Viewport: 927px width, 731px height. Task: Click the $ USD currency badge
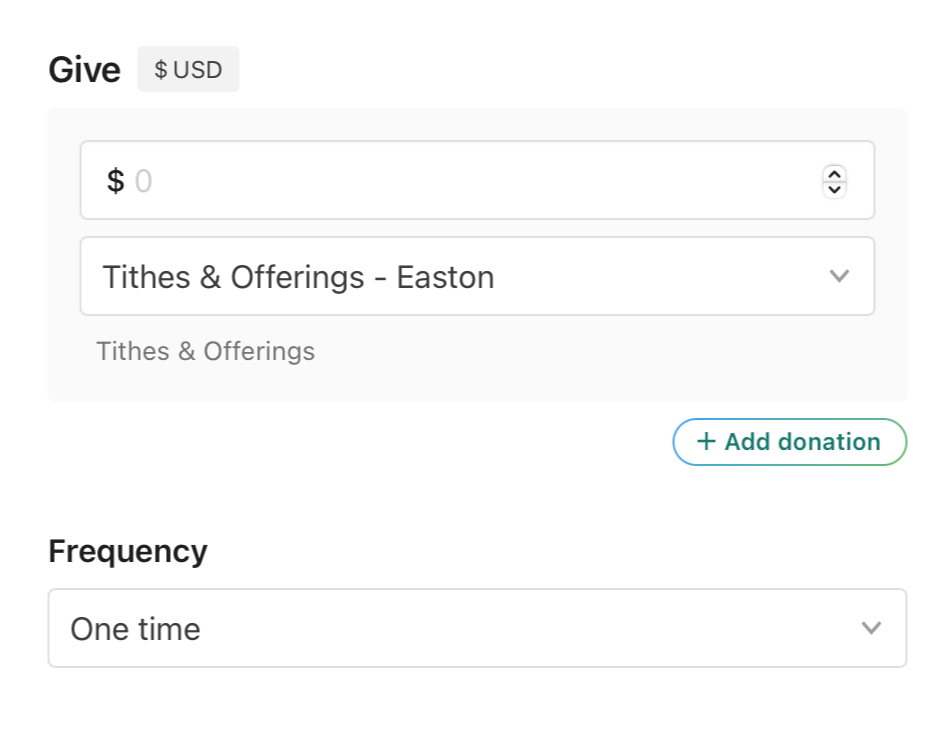click(x=188, y=70)
